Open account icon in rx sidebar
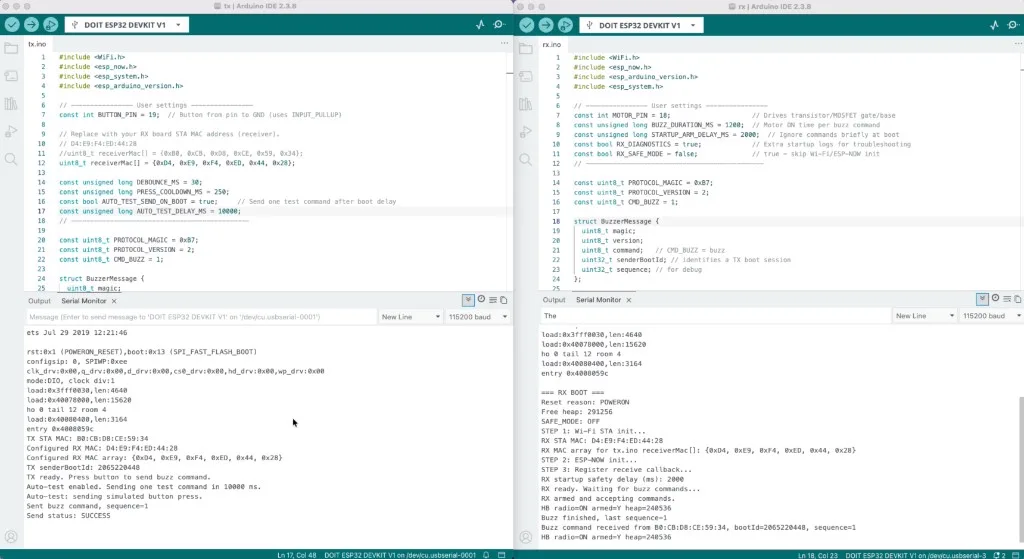This screenshot has width=1024, height=559. [526, 537]
